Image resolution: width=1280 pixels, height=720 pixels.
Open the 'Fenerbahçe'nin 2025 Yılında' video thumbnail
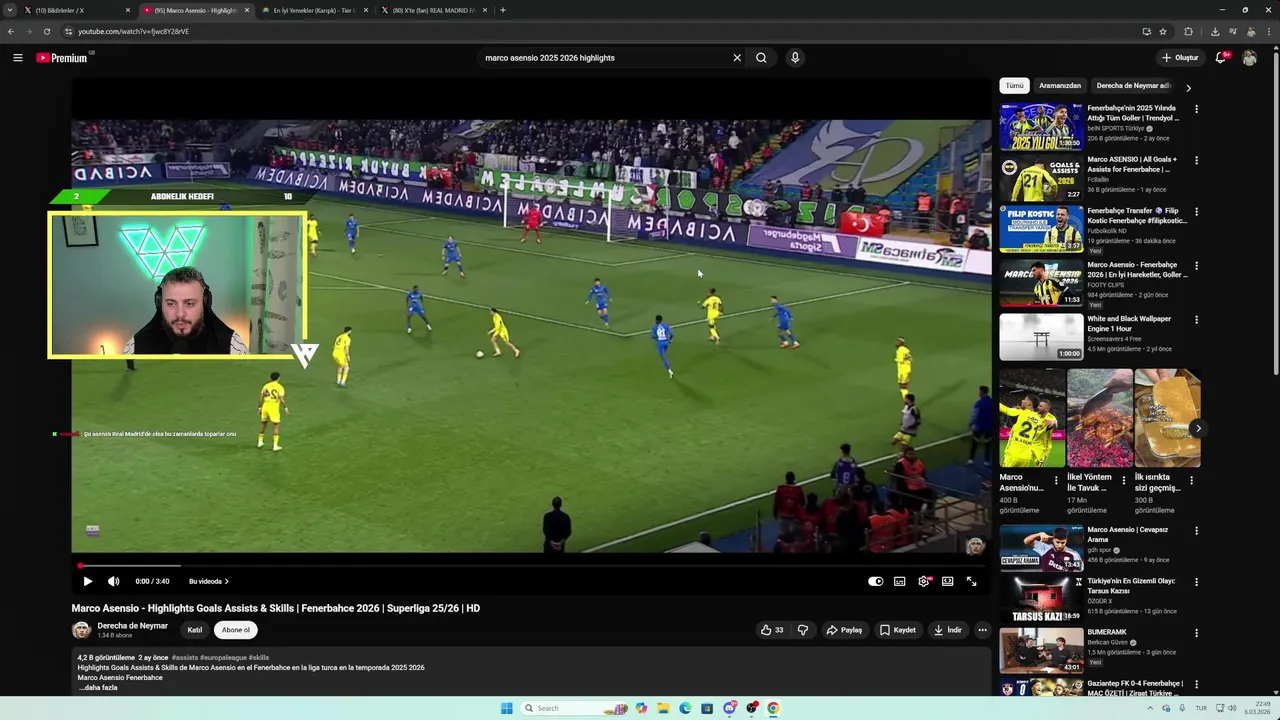1041,126
